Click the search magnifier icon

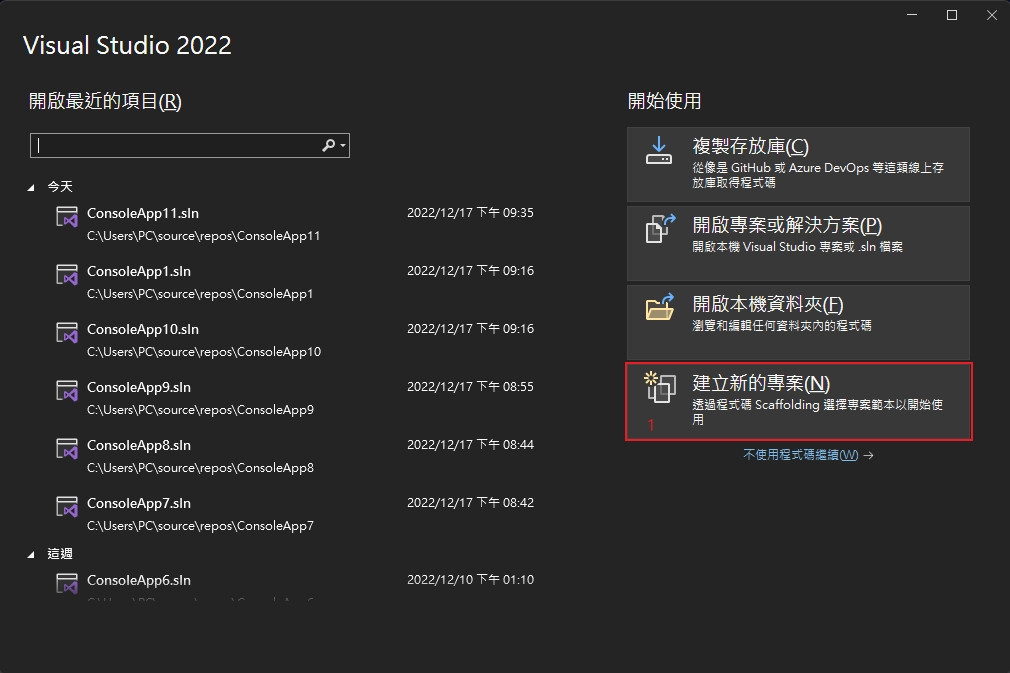coord(329,146)
